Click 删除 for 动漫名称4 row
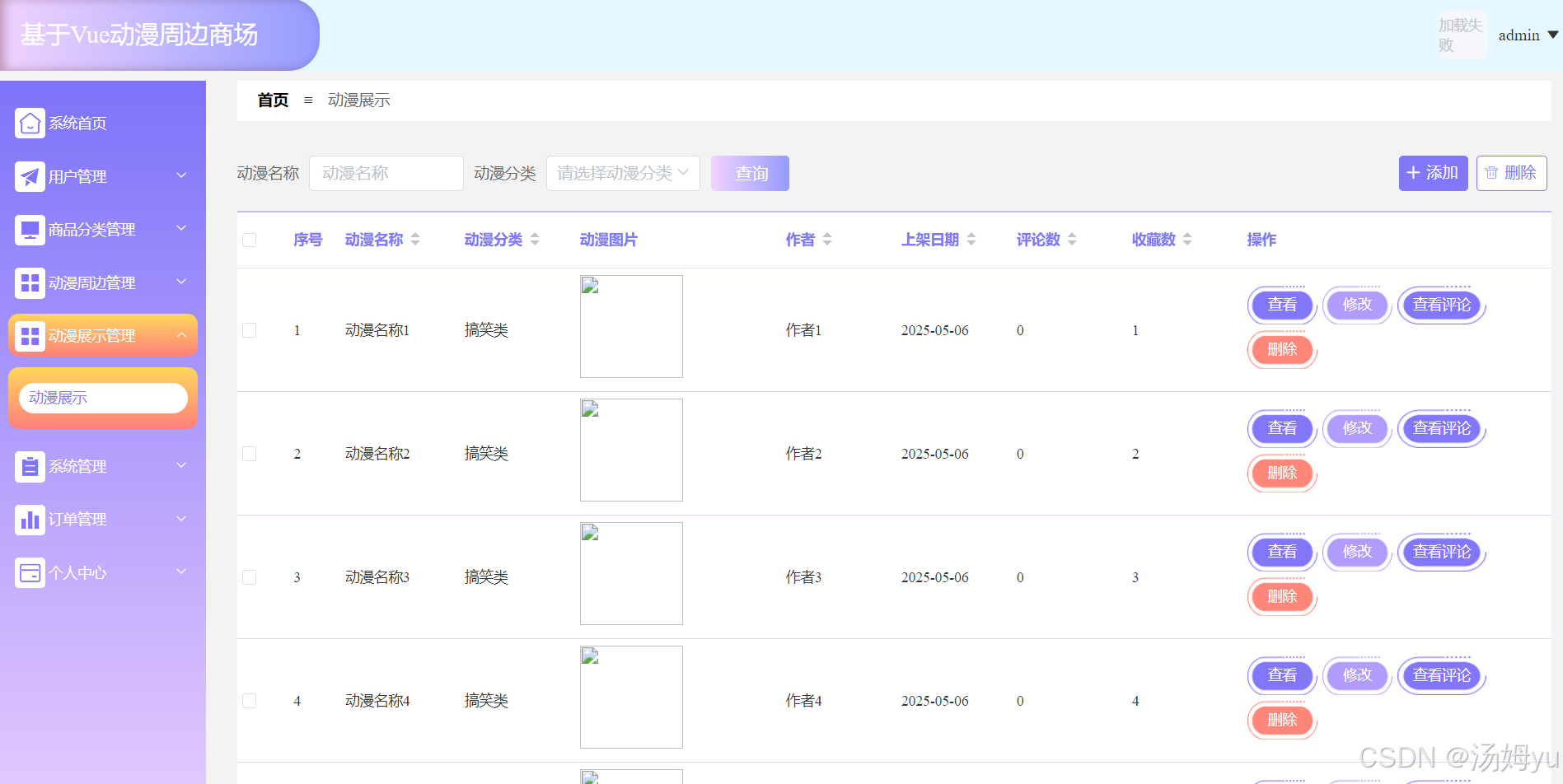Image resolution: width=1563 pixels, height=784 pixels. pos(1281,720)
